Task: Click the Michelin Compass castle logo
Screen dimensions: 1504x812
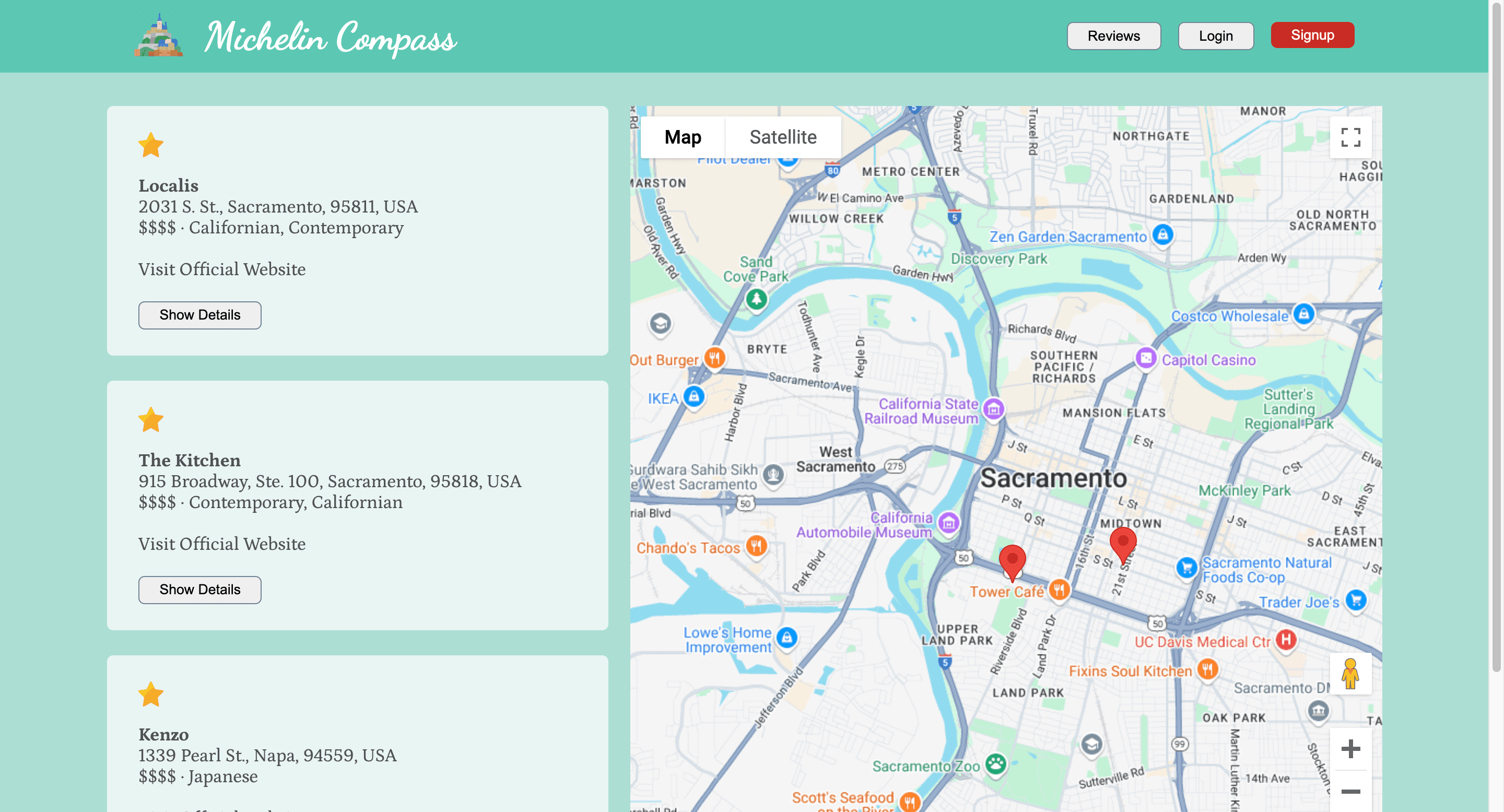Action: tap(159, 36)
